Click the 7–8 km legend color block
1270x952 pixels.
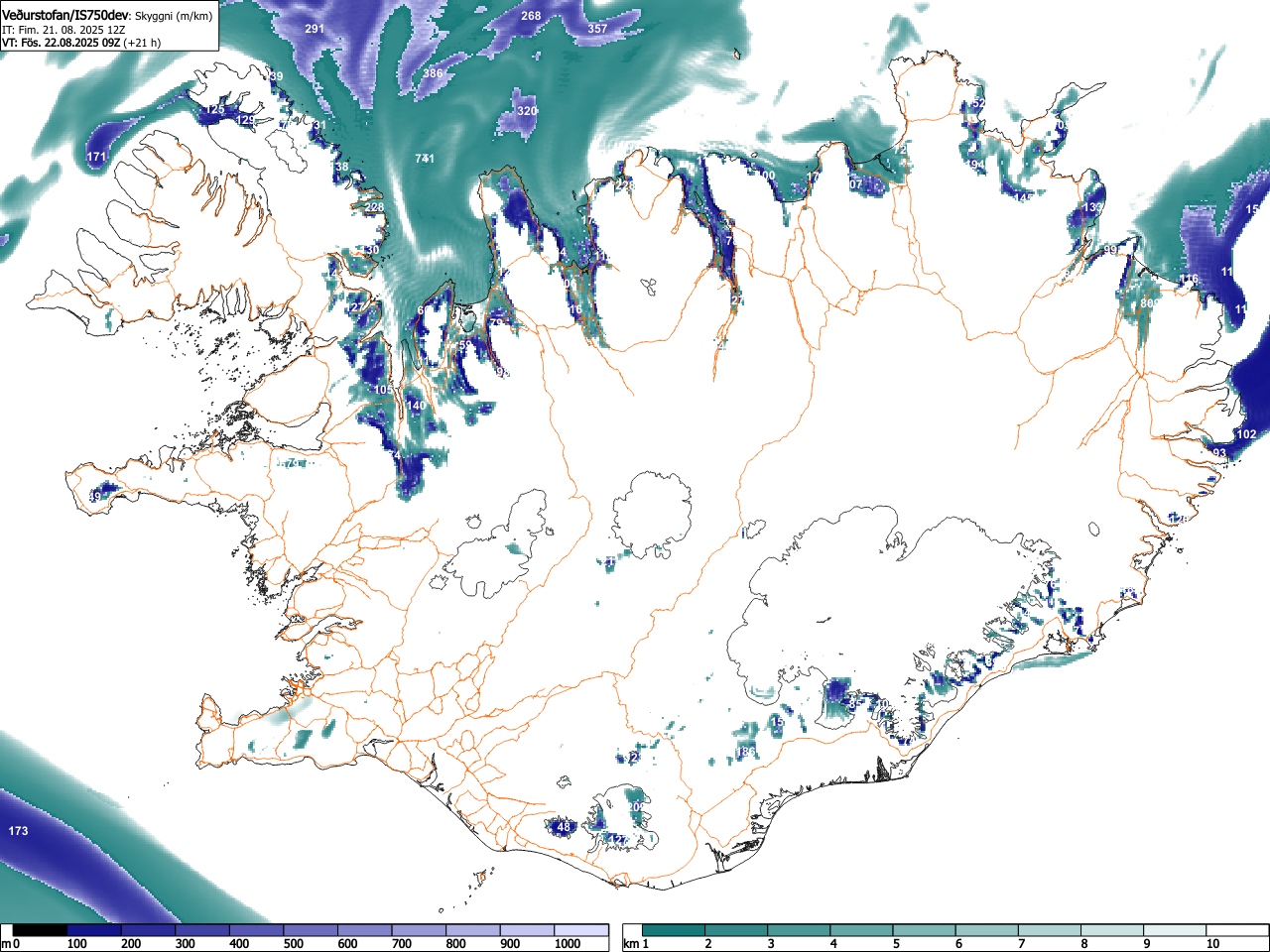pos(1049,930)
